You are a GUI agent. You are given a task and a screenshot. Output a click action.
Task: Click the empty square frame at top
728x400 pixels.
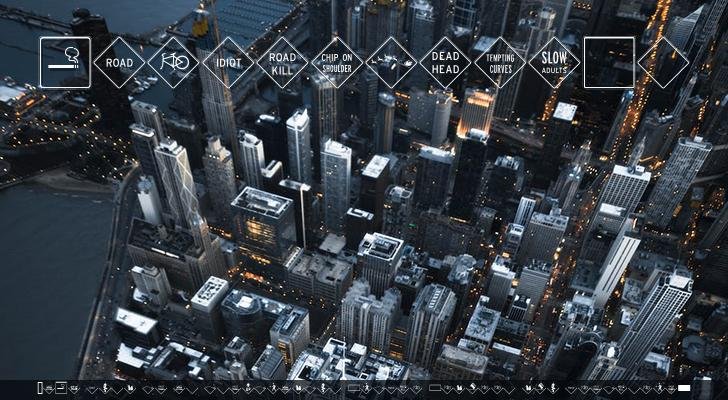pyautogui.click(x=609, y=62)
